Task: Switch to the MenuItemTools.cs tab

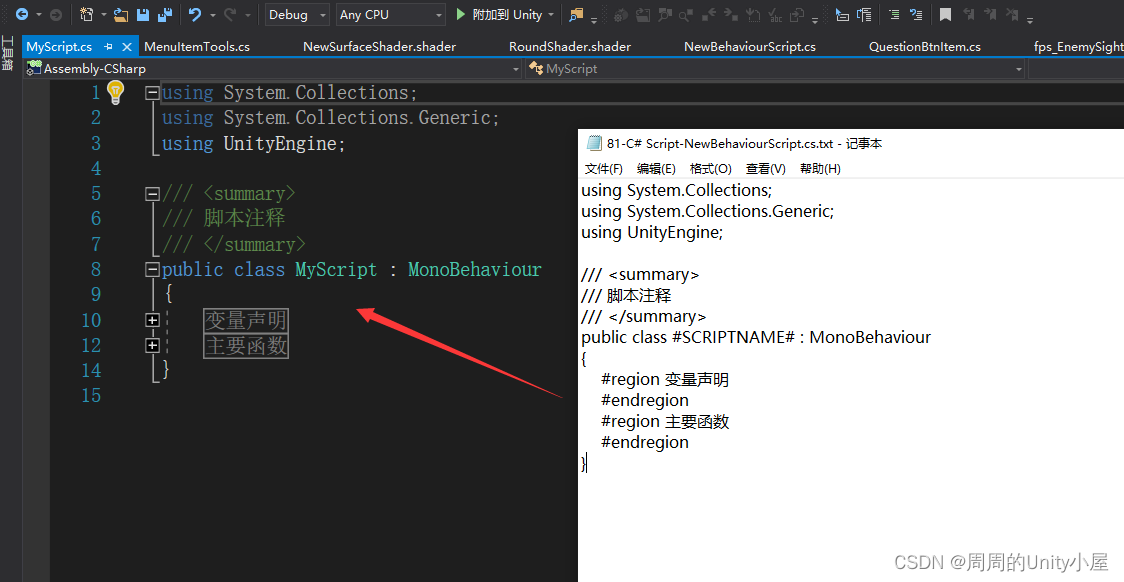Action: click(x=197, y=47)
